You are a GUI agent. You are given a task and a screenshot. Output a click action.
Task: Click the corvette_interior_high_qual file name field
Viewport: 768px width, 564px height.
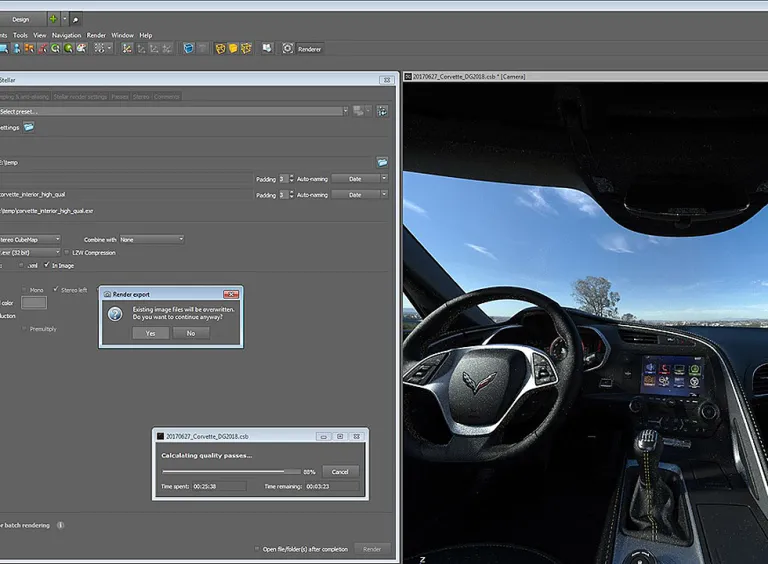(126, 194)
